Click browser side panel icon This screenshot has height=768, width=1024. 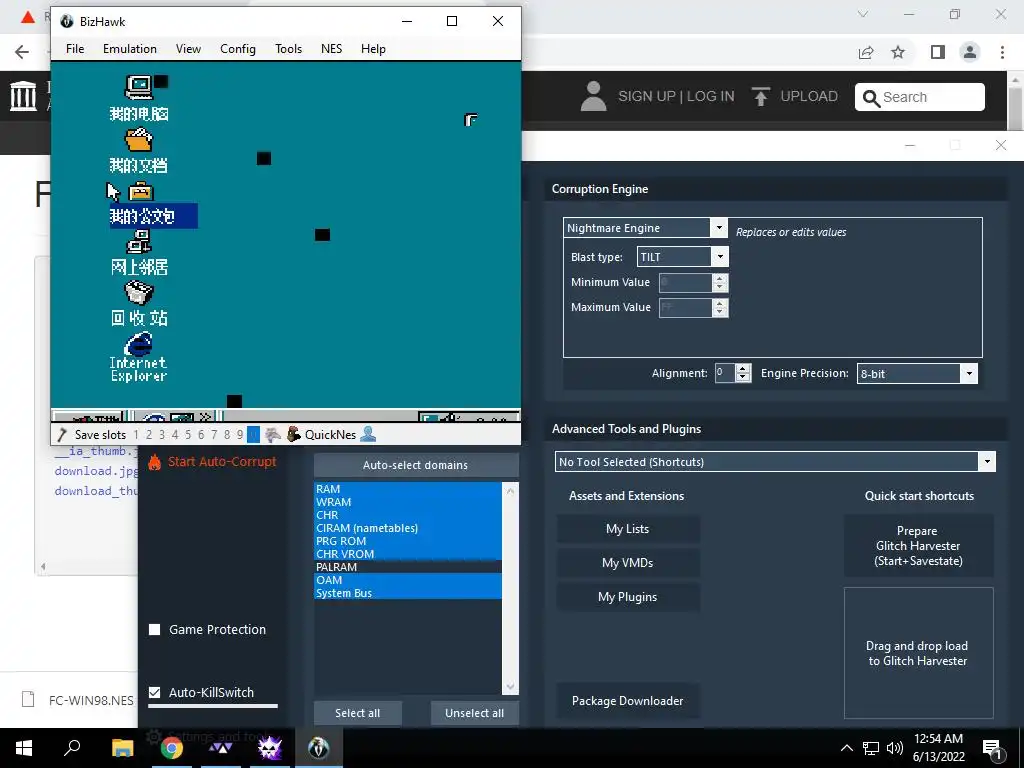(938, 52)
